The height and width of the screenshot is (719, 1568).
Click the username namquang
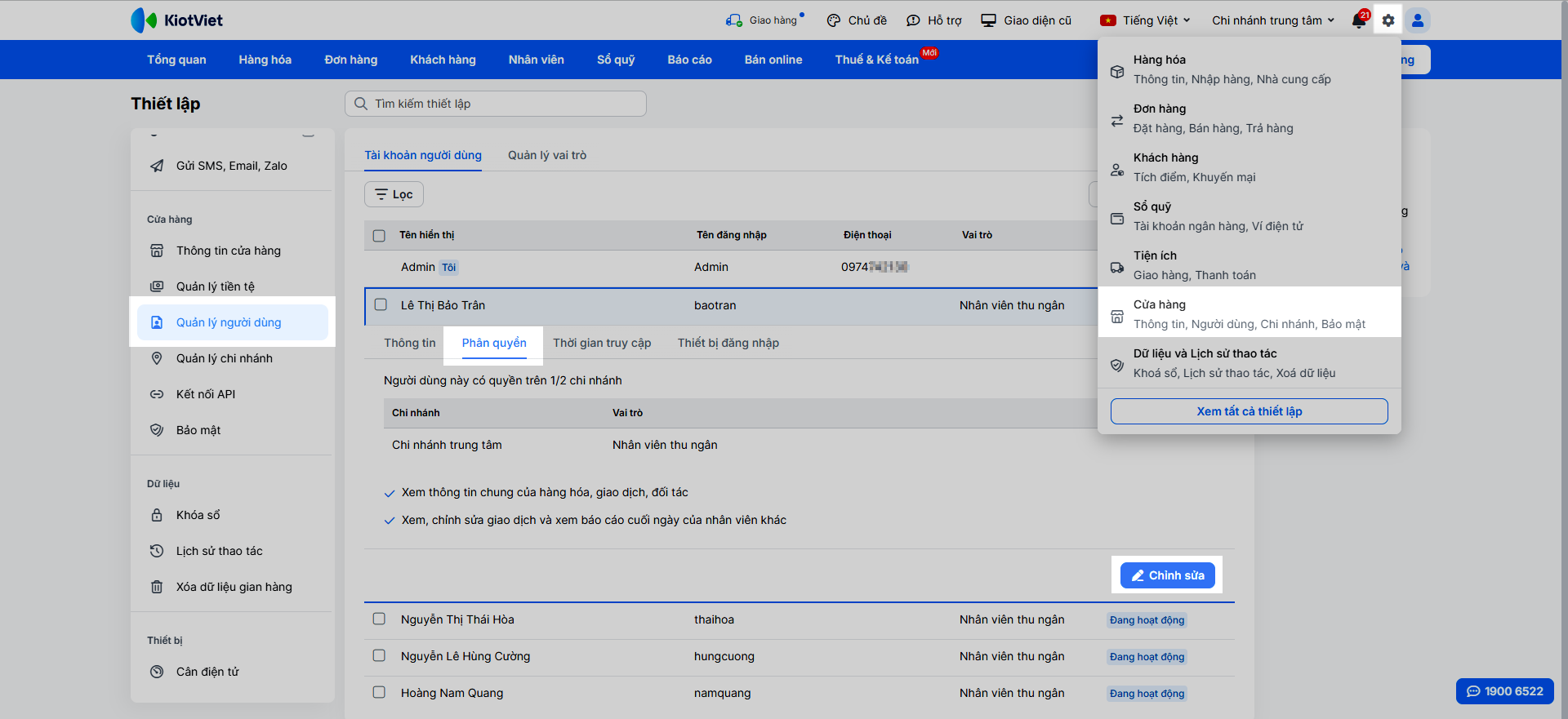(722, 693)
